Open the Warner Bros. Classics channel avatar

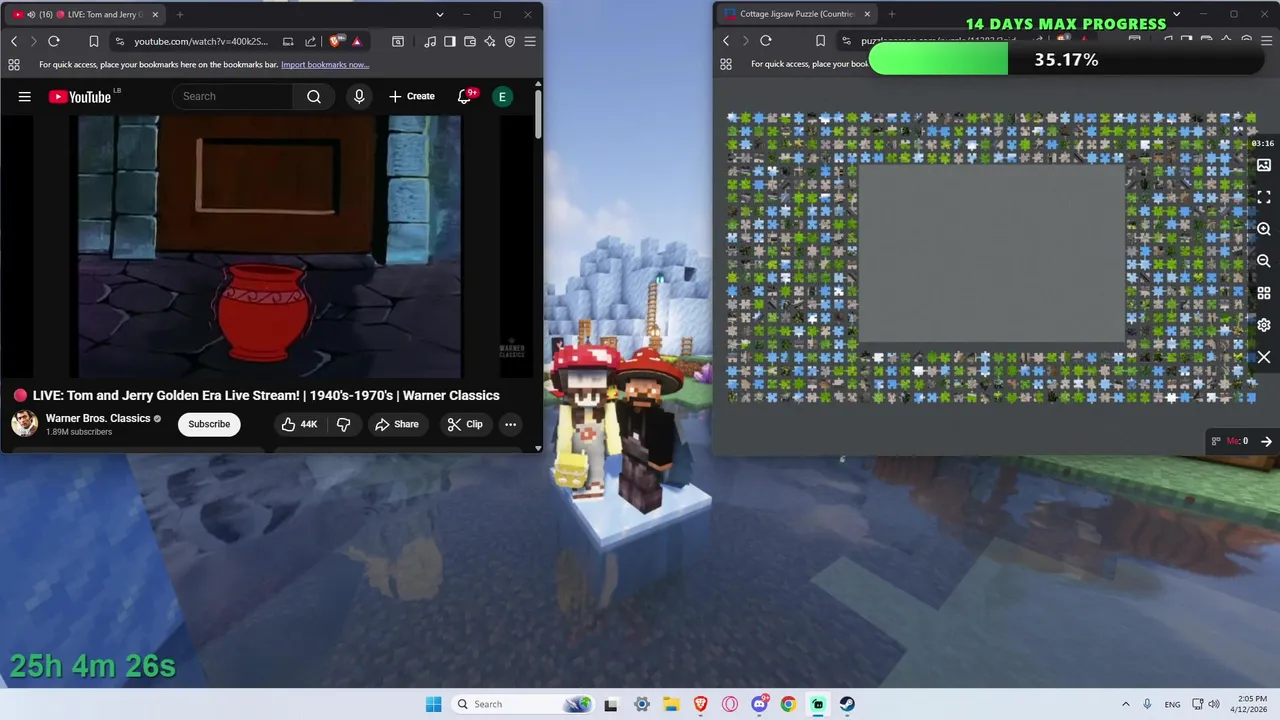(x=25, y=423)
